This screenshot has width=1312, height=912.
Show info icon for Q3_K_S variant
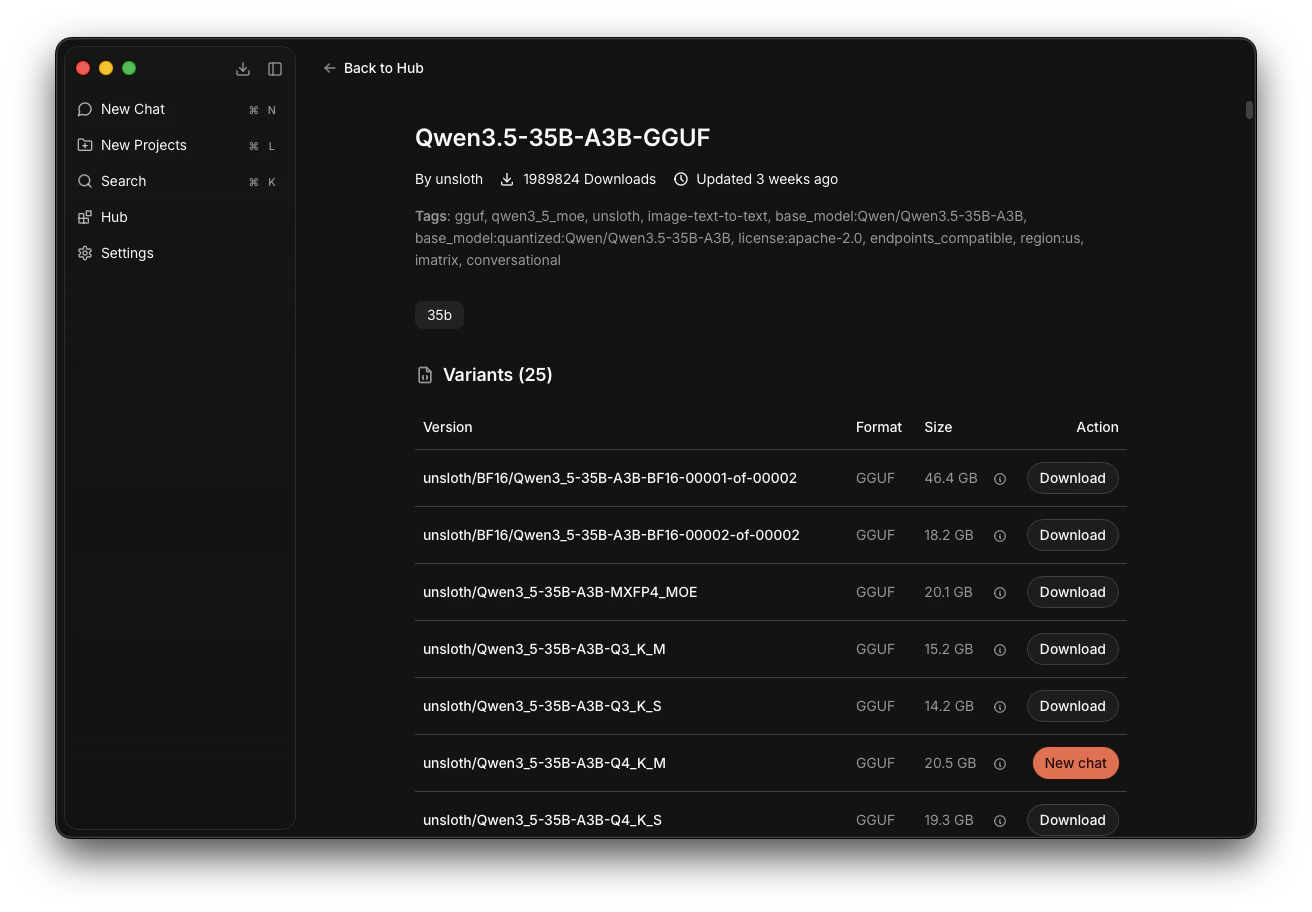pos(1000,707)
